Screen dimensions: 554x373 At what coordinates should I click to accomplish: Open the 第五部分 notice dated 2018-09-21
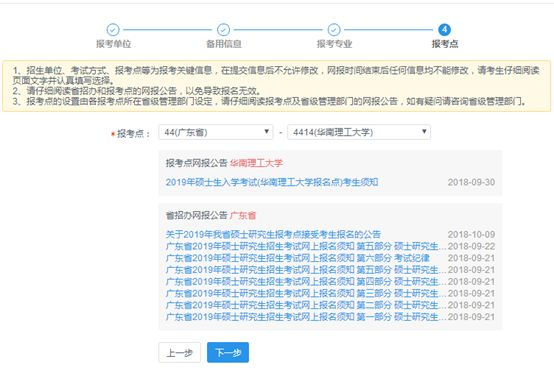click(x=306, y=270)
